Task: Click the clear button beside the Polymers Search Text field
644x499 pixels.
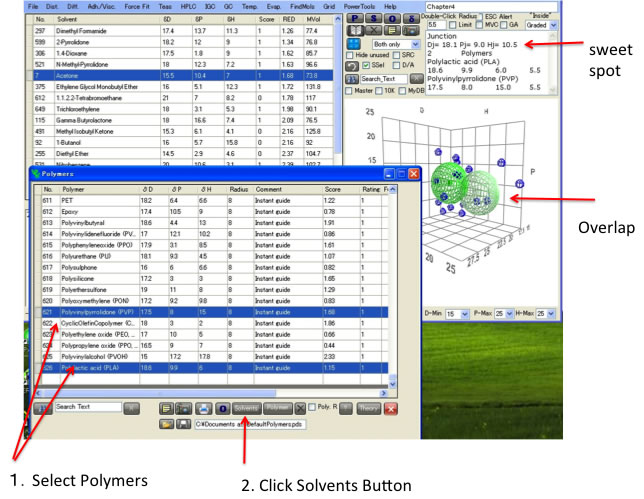Action: click(x=131, y=408)
